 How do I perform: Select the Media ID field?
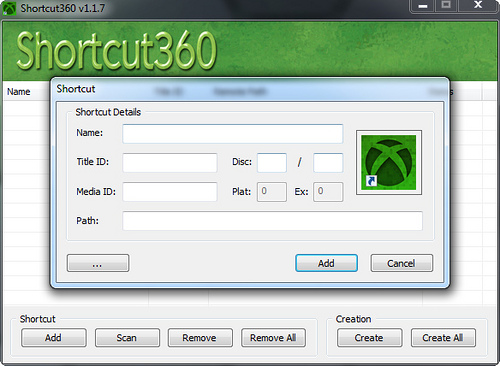(x=170, y=192)
